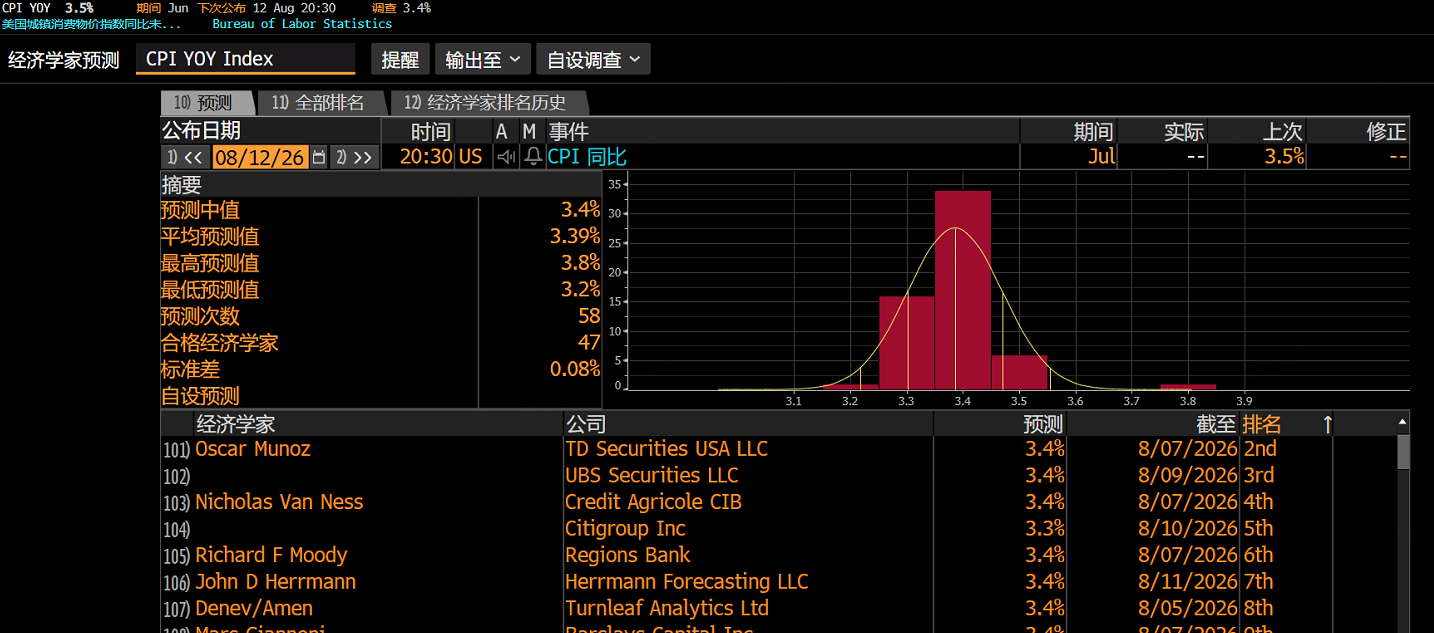
Task: Open the calendar date picker icon
Action: 319,157
